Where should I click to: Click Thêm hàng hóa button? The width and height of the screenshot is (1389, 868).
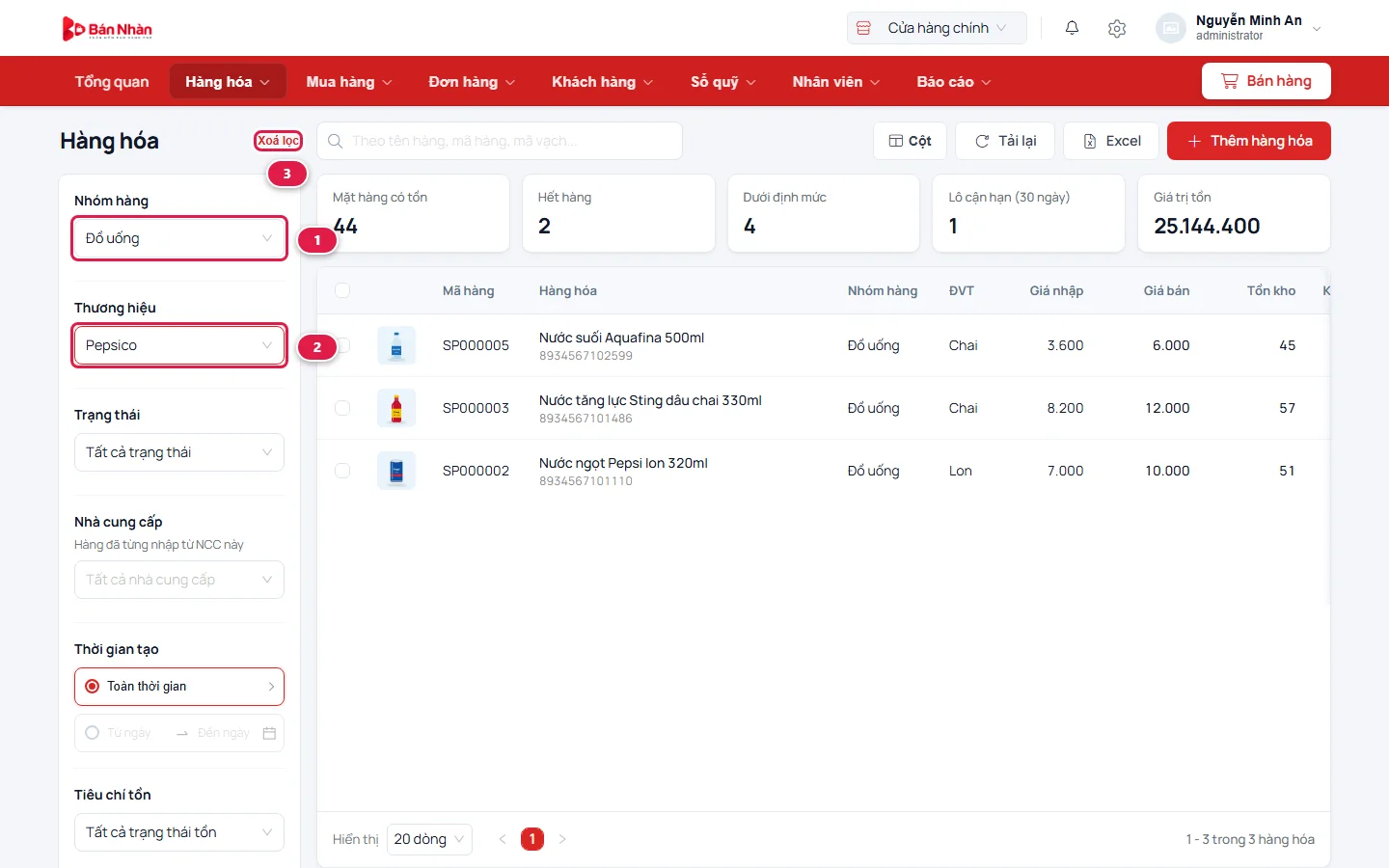[1249, 141]
